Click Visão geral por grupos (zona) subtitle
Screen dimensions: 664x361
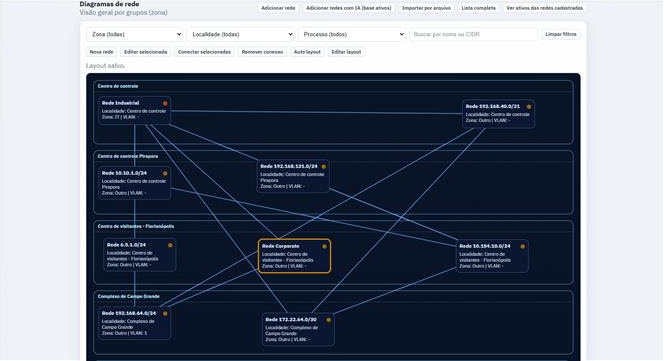tap(124, 13)
